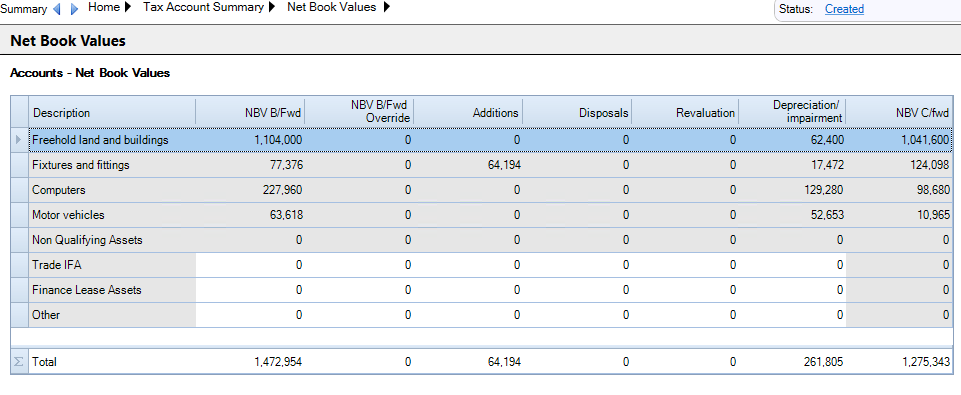Click the 1,041,600 NBV C/fwd cell
Image resolution: width=961 pixels, height=395 pixels.
click(x=900, y=140)
